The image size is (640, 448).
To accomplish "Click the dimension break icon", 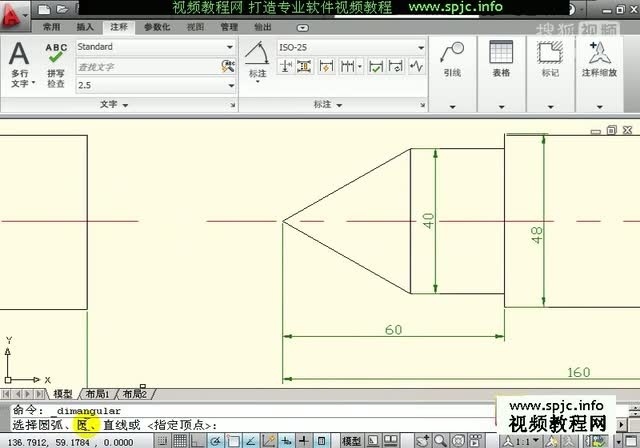I will click(x=286, y=66).
